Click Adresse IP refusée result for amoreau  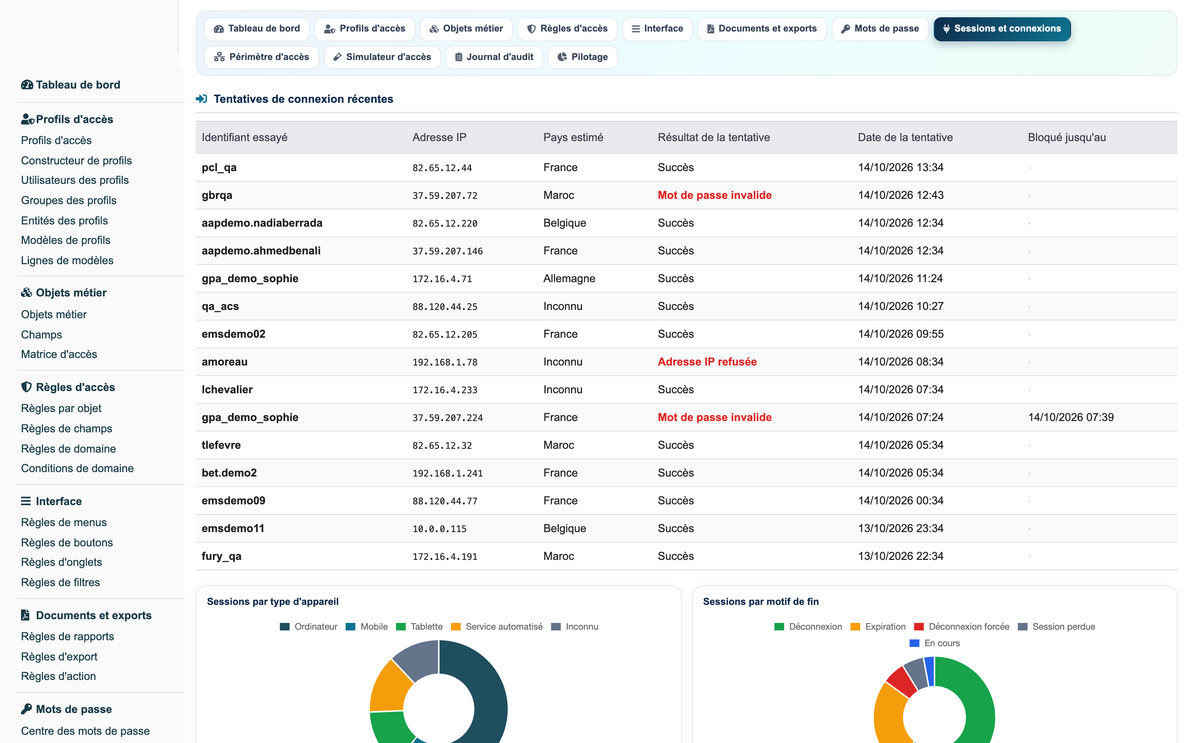pos(707,362)
